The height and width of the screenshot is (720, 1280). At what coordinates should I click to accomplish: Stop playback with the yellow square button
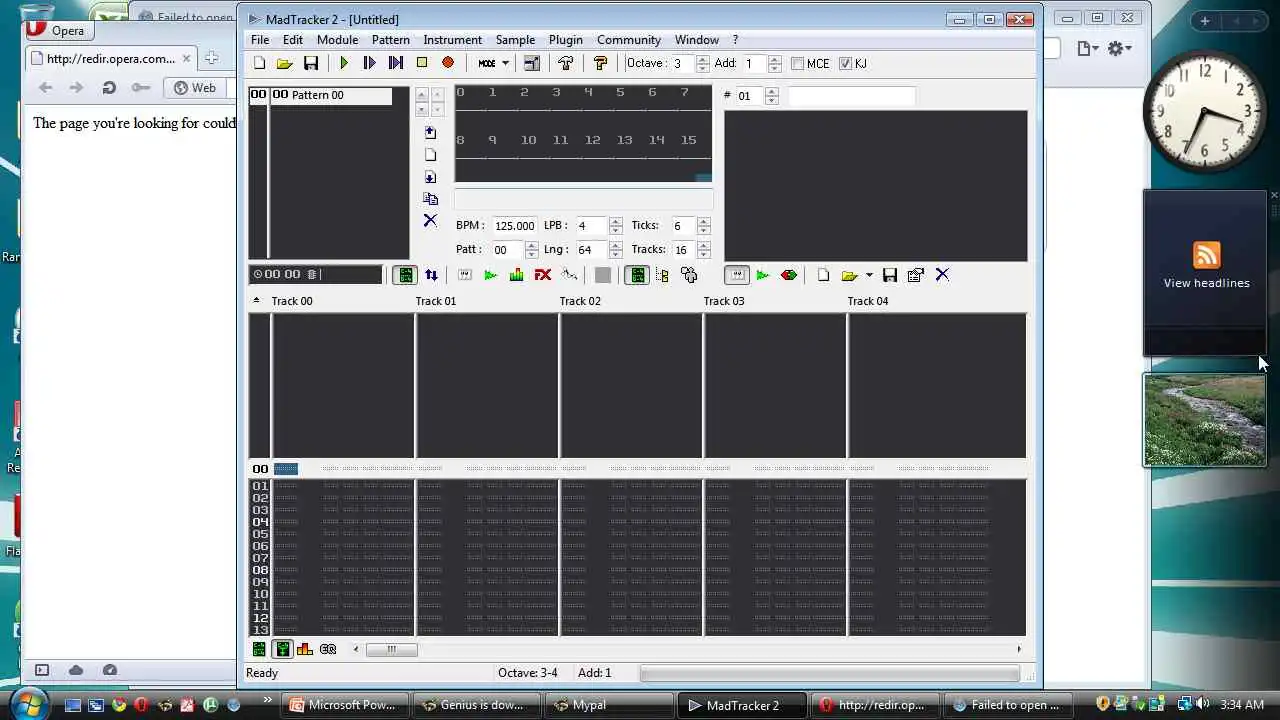pyautogui.click(x=422, y=63)
